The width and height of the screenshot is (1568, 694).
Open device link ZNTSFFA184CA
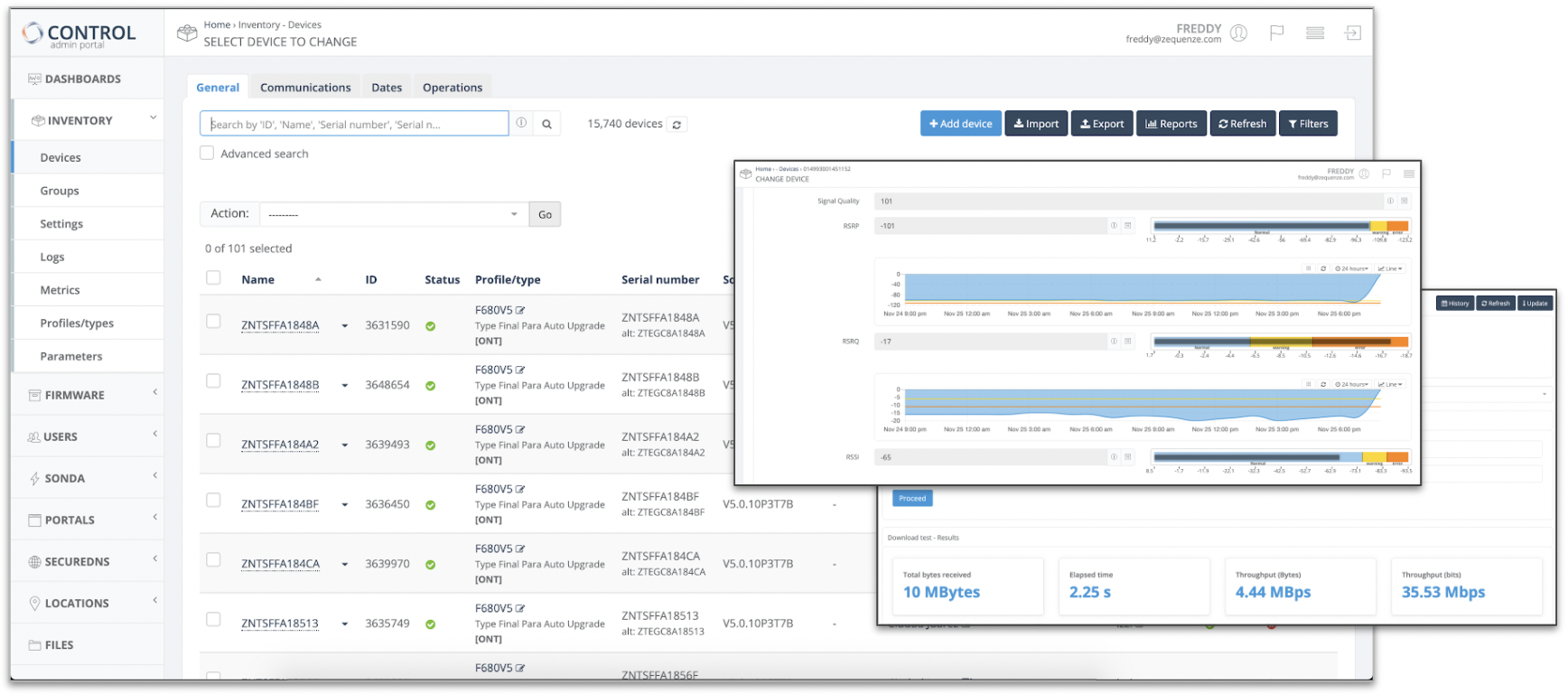[x=280, y=564]
